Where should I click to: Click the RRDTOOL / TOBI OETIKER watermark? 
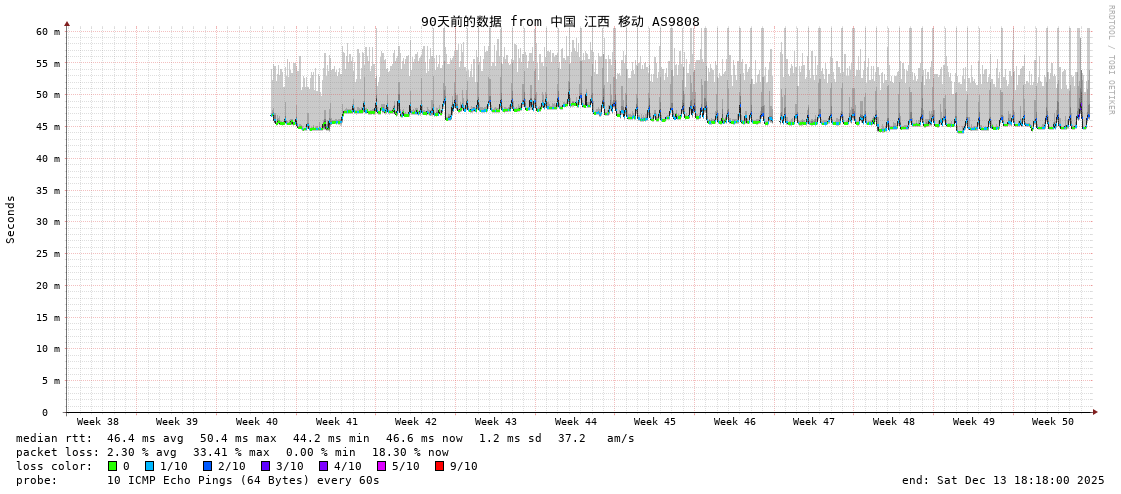click(x=1111, y=60)
